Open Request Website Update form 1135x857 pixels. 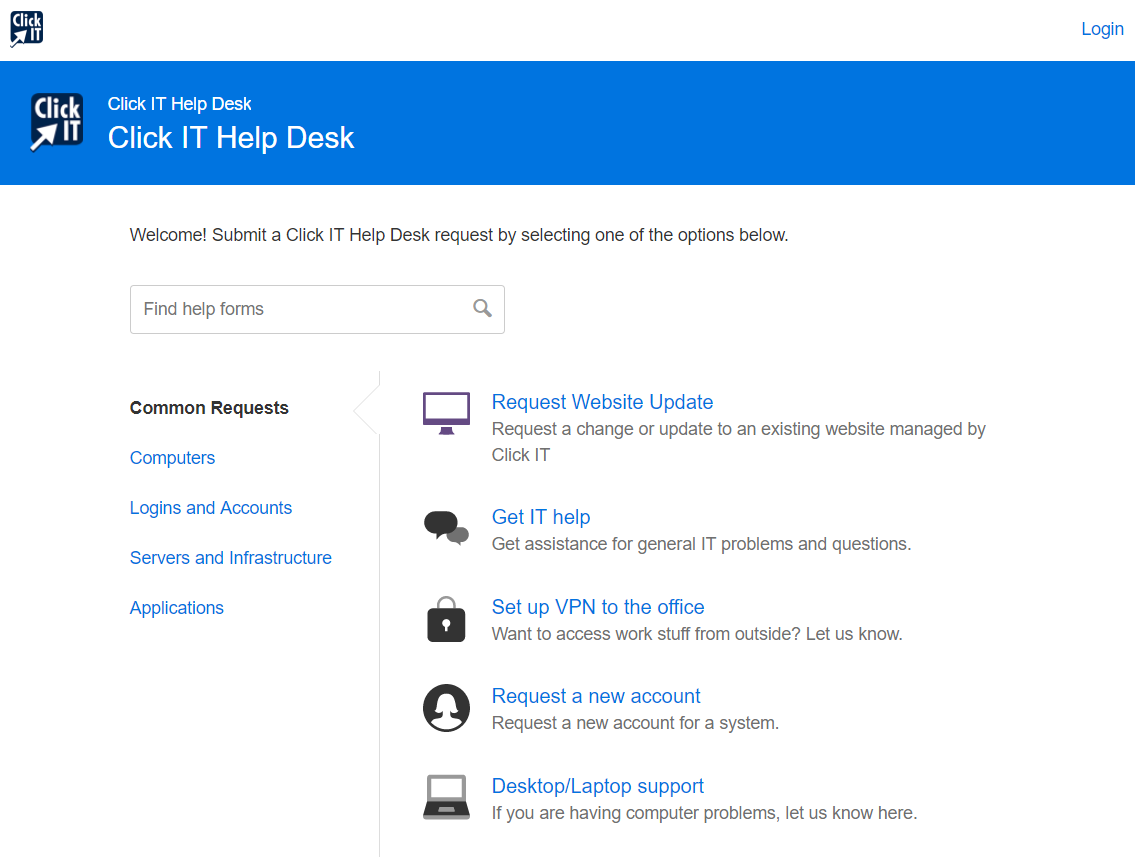click(x=602, y=402)
